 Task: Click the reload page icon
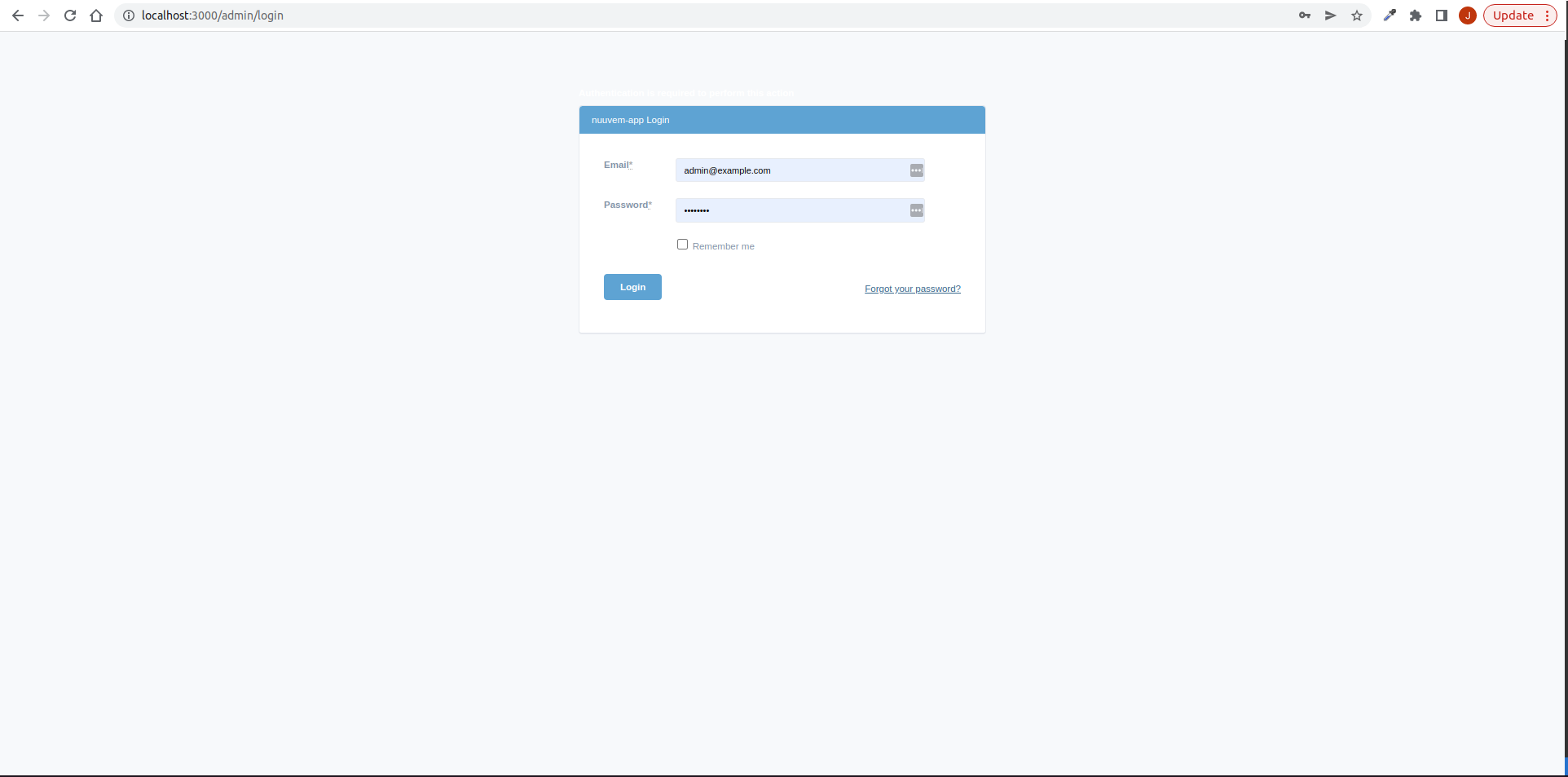pos(70,15)
